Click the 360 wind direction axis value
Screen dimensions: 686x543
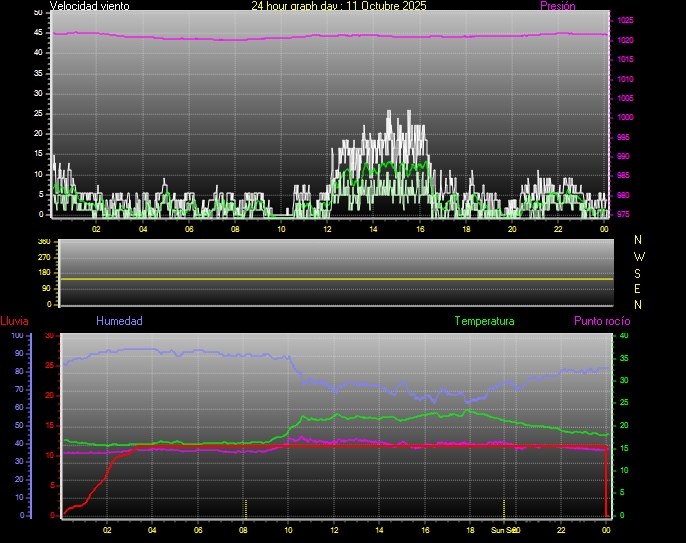[x=43, y=242]
